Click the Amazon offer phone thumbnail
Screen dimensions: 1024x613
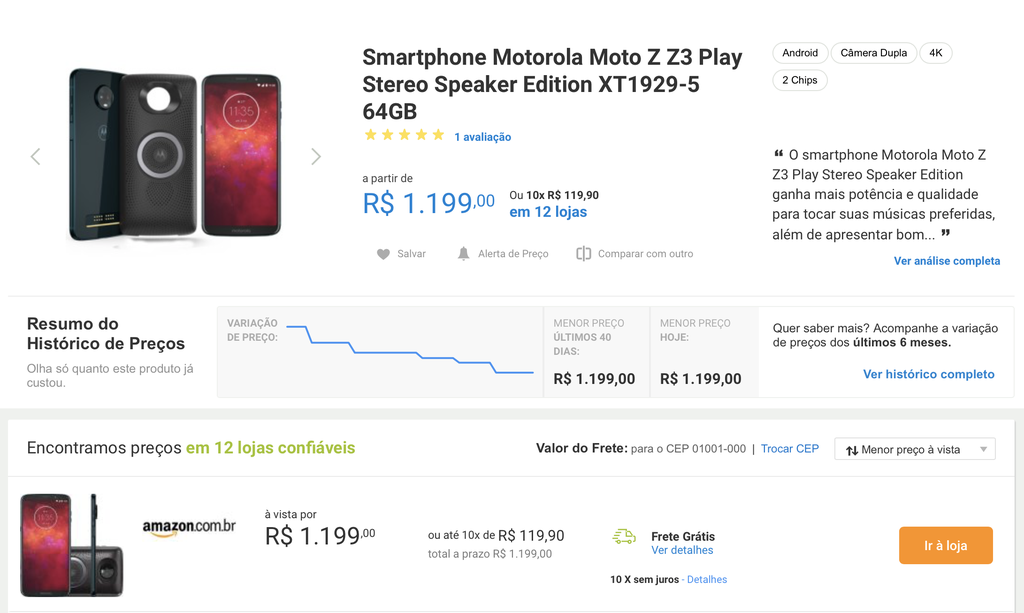coord(71,545)
